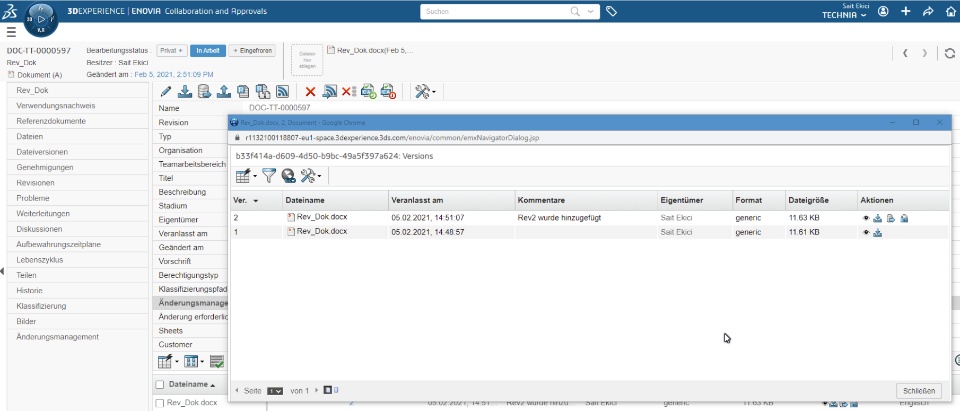Screen dimensions: 960x411
Task: Open the user profile icon
Action: coord(883,11)
